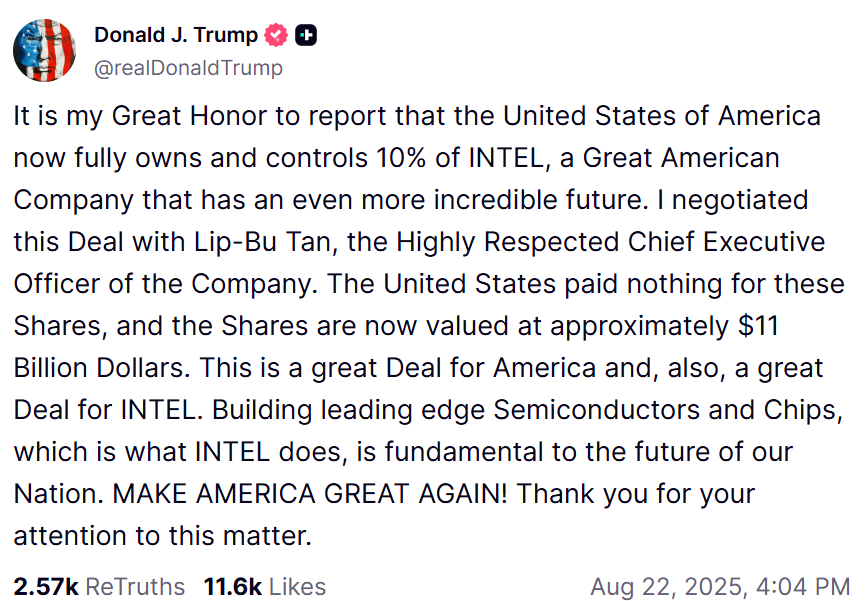Click the red verified checkmark badge
Screen dimensions: 867x601
277,35
